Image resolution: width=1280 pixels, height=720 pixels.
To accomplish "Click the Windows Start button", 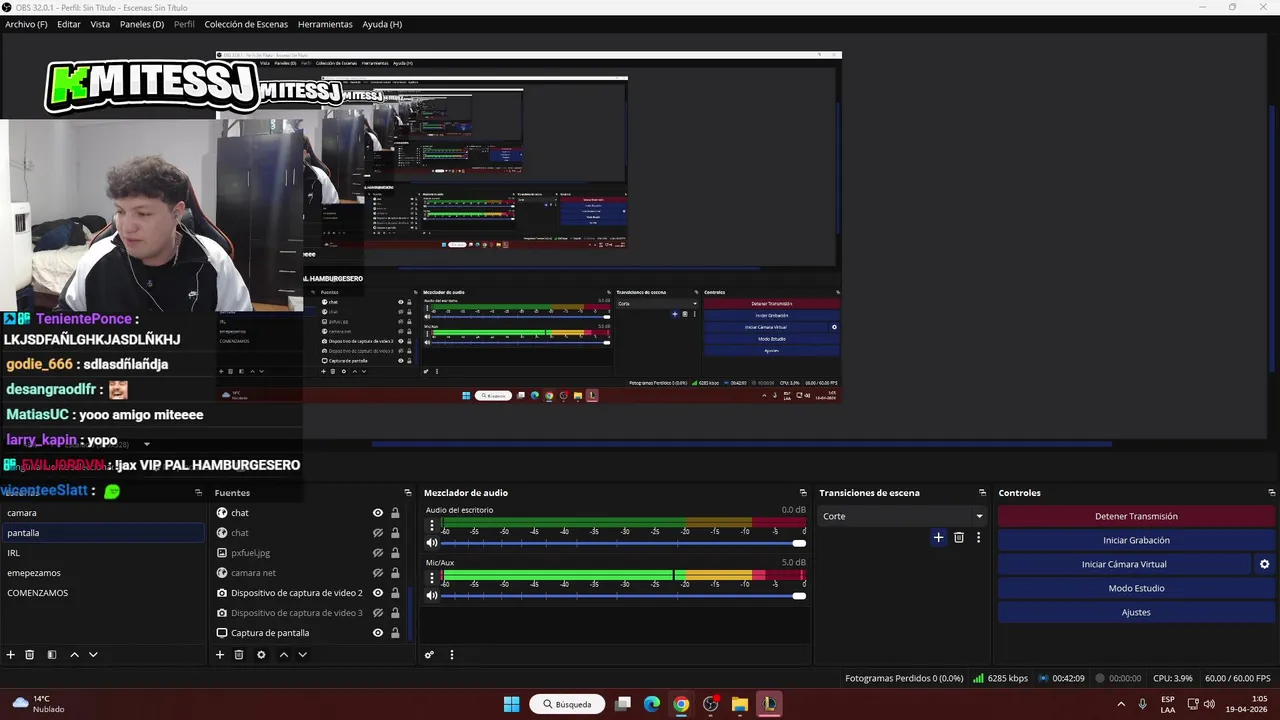I will pos(511,704).
